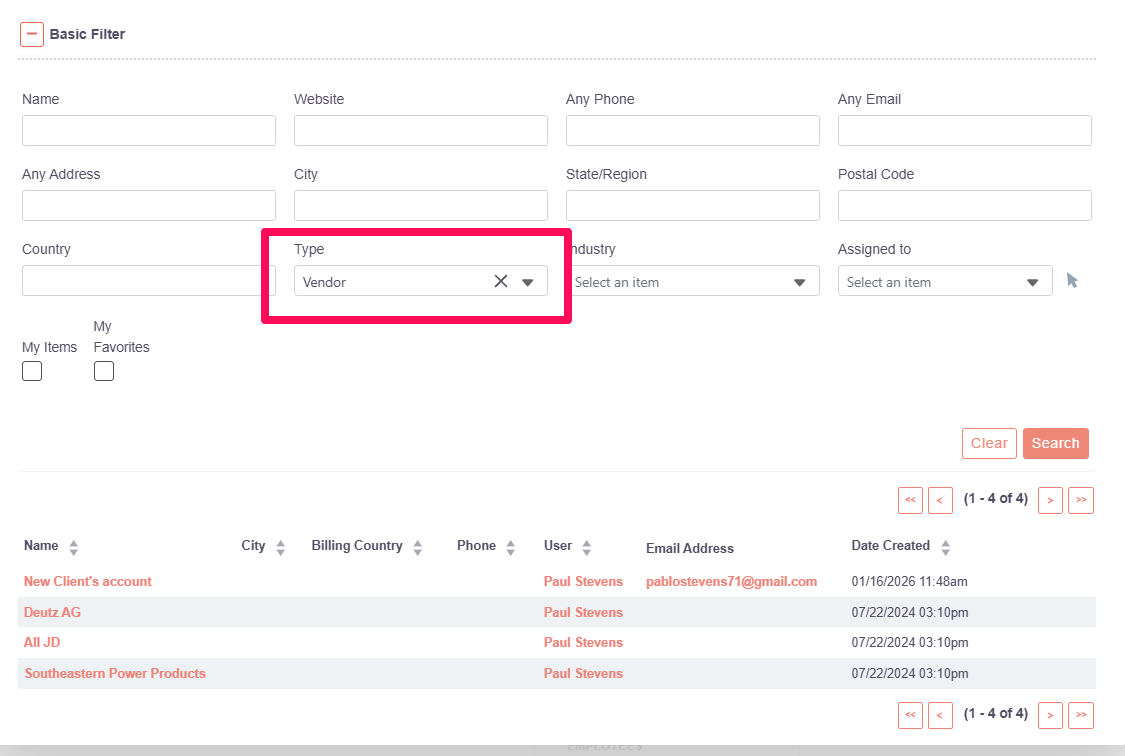This screenshot has width=1125, height=756.
Task: Open the Type dropdown arrow
Action: 528,282
